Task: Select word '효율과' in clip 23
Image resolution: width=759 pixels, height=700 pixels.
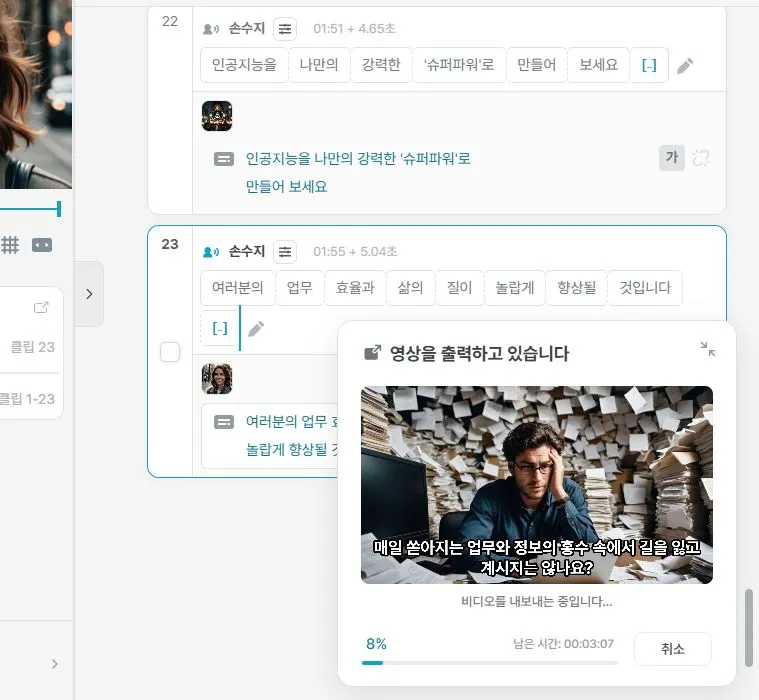Action: 355,288
